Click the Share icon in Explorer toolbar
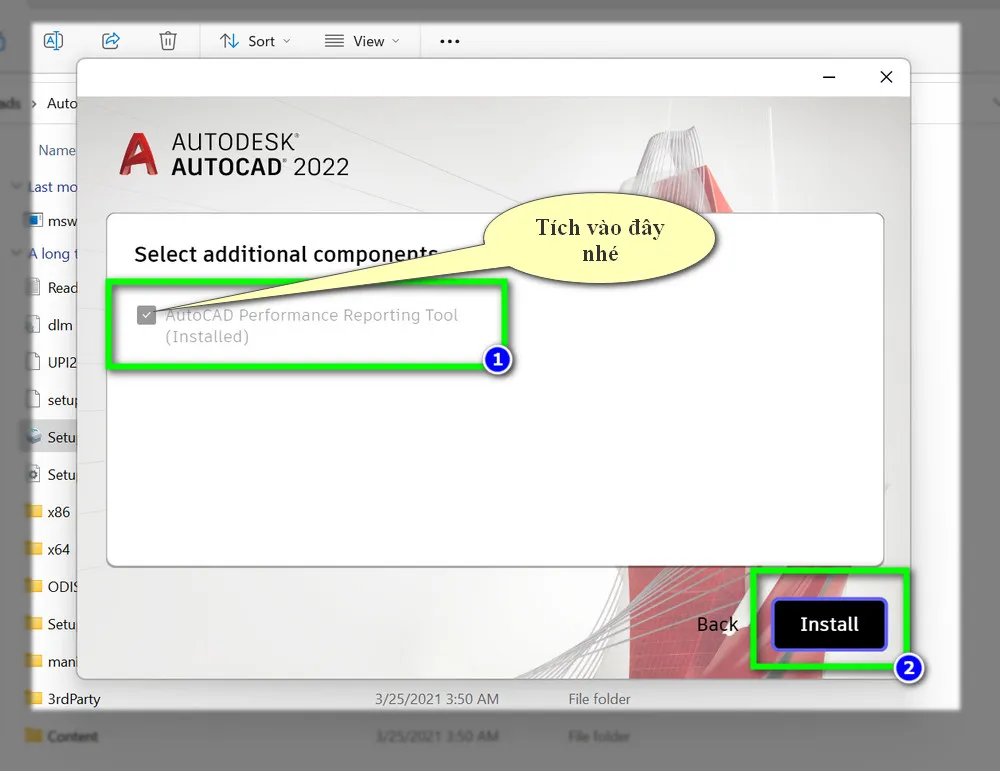The height and width of the screenshot is (771, 1000). tap(111, 41)
